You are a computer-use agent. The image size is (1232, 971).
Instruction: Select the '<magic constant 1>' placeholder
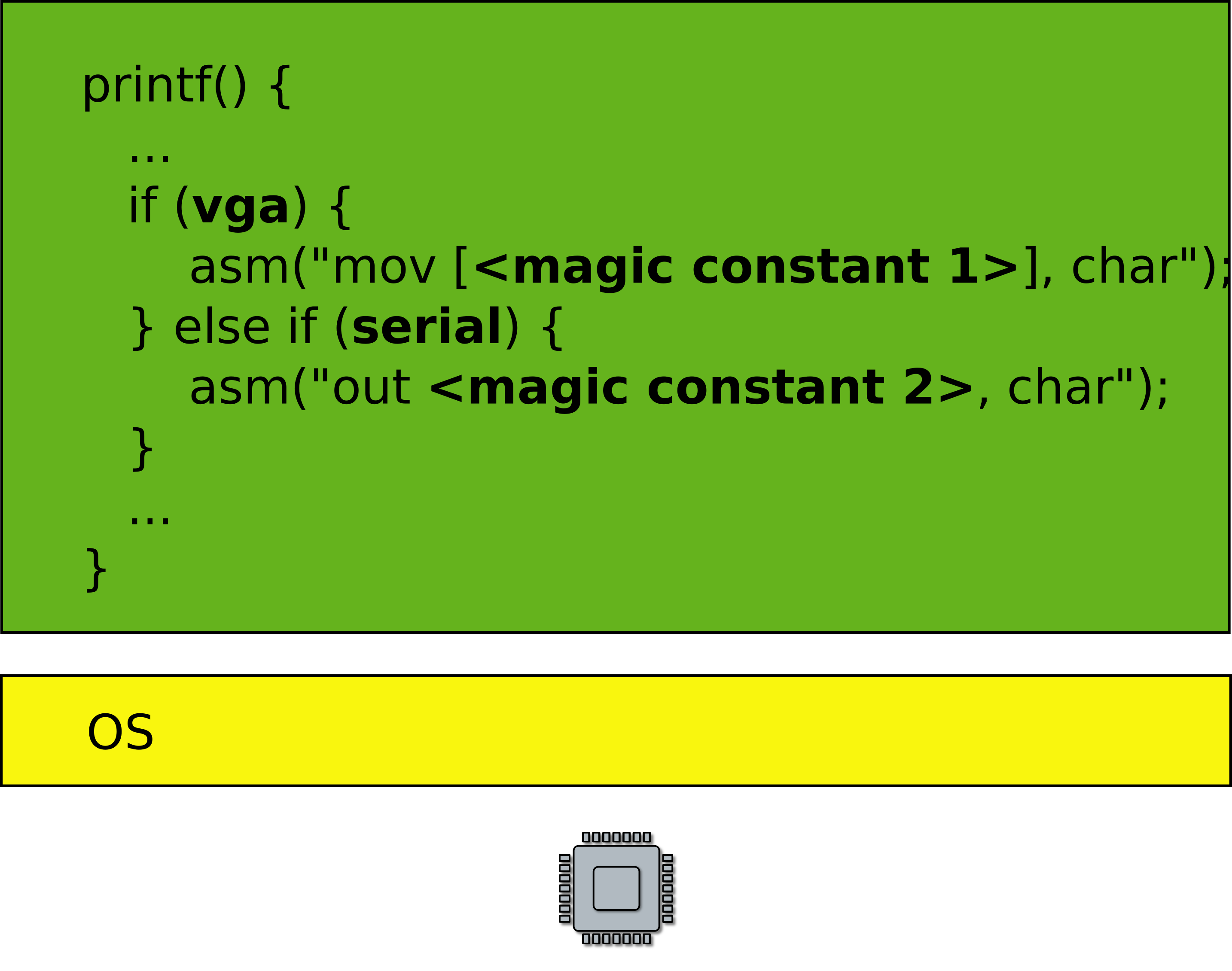coord(746,267)
